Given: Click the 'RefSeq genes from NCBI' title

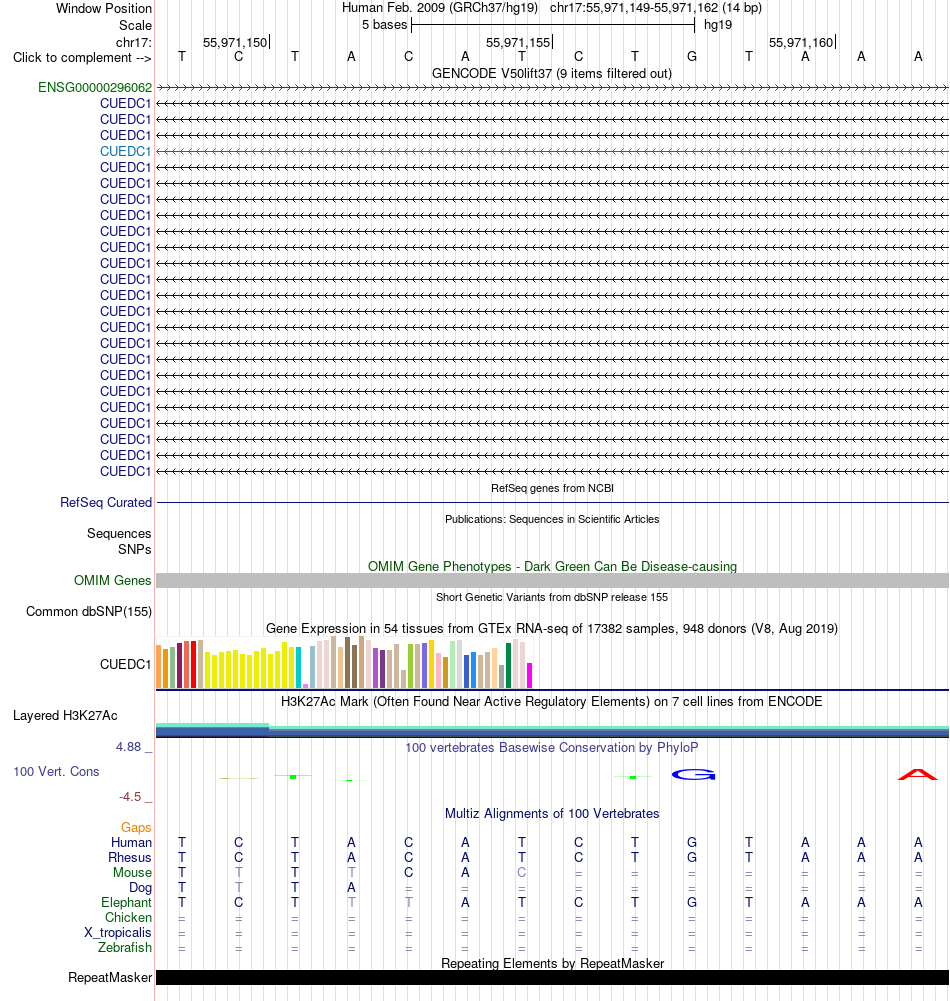Looking at the screenshot, I should 552,488.
